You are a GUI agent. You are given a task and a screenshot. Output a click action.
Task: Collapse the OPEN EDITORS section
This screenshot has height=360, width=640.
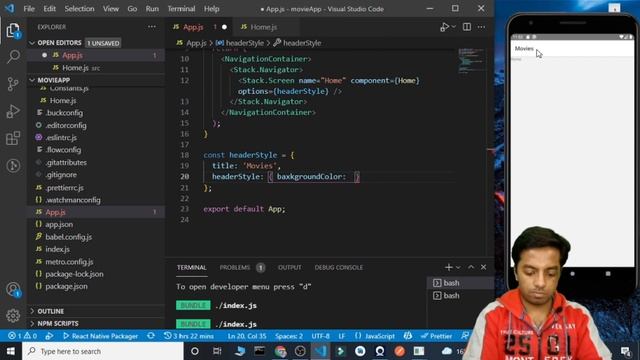pos(32,43)
